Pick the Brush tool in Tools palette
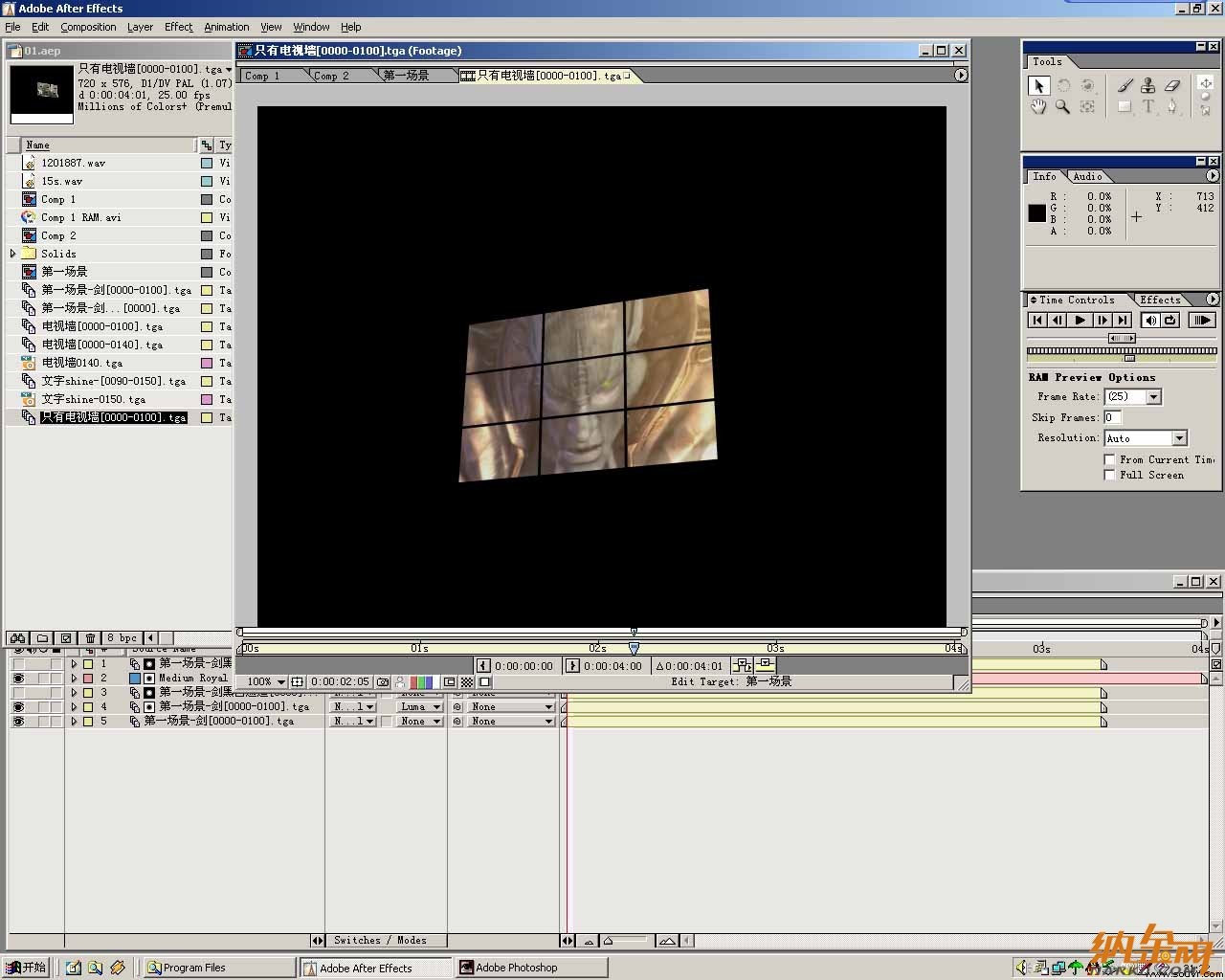The image size is (1225, 980). click(1125, 85)
